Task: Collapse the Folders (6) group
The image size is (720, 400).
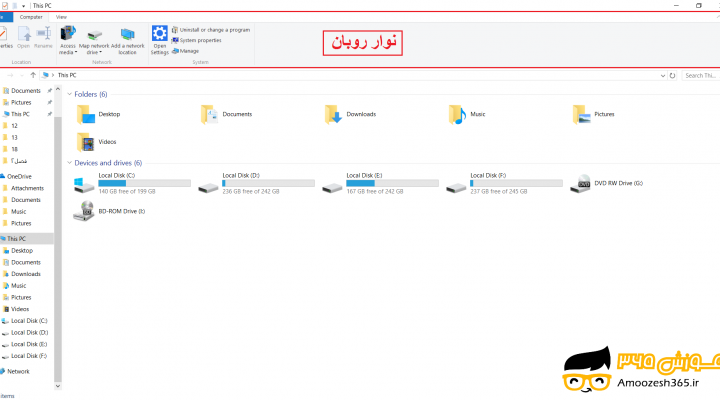Action: coord(69,94)
